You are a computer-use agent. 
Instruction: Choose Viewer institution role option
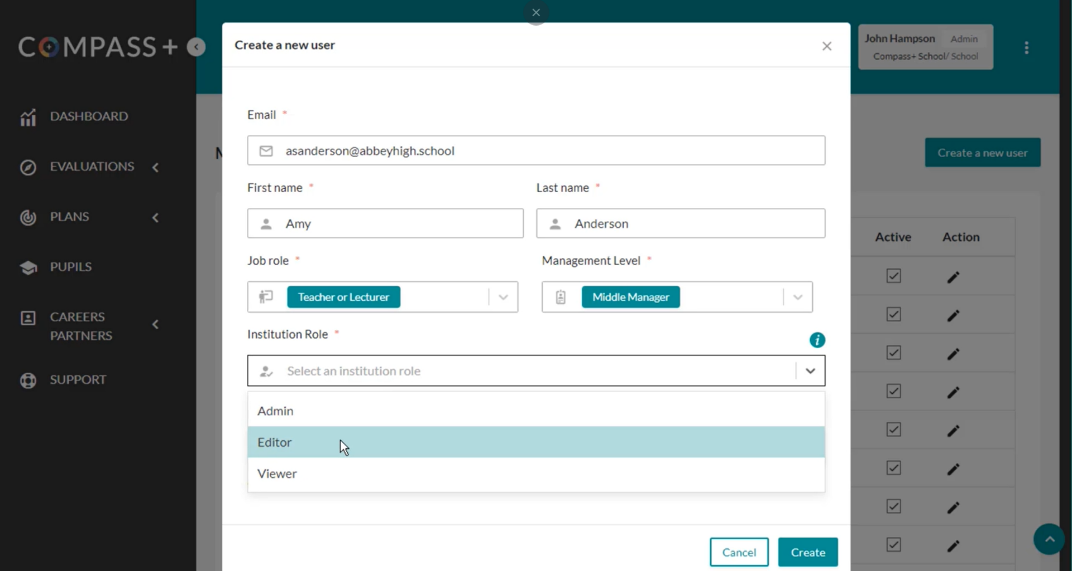click(536, 473)
